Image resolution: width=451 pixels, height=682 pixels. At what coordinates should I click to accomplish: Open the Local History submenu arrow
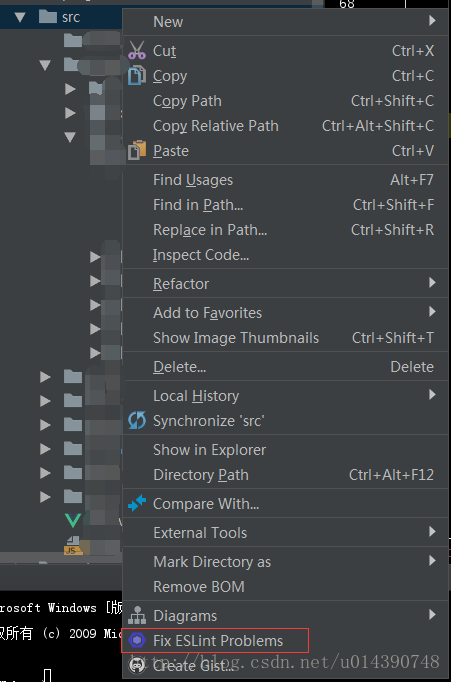coord(432,394)
